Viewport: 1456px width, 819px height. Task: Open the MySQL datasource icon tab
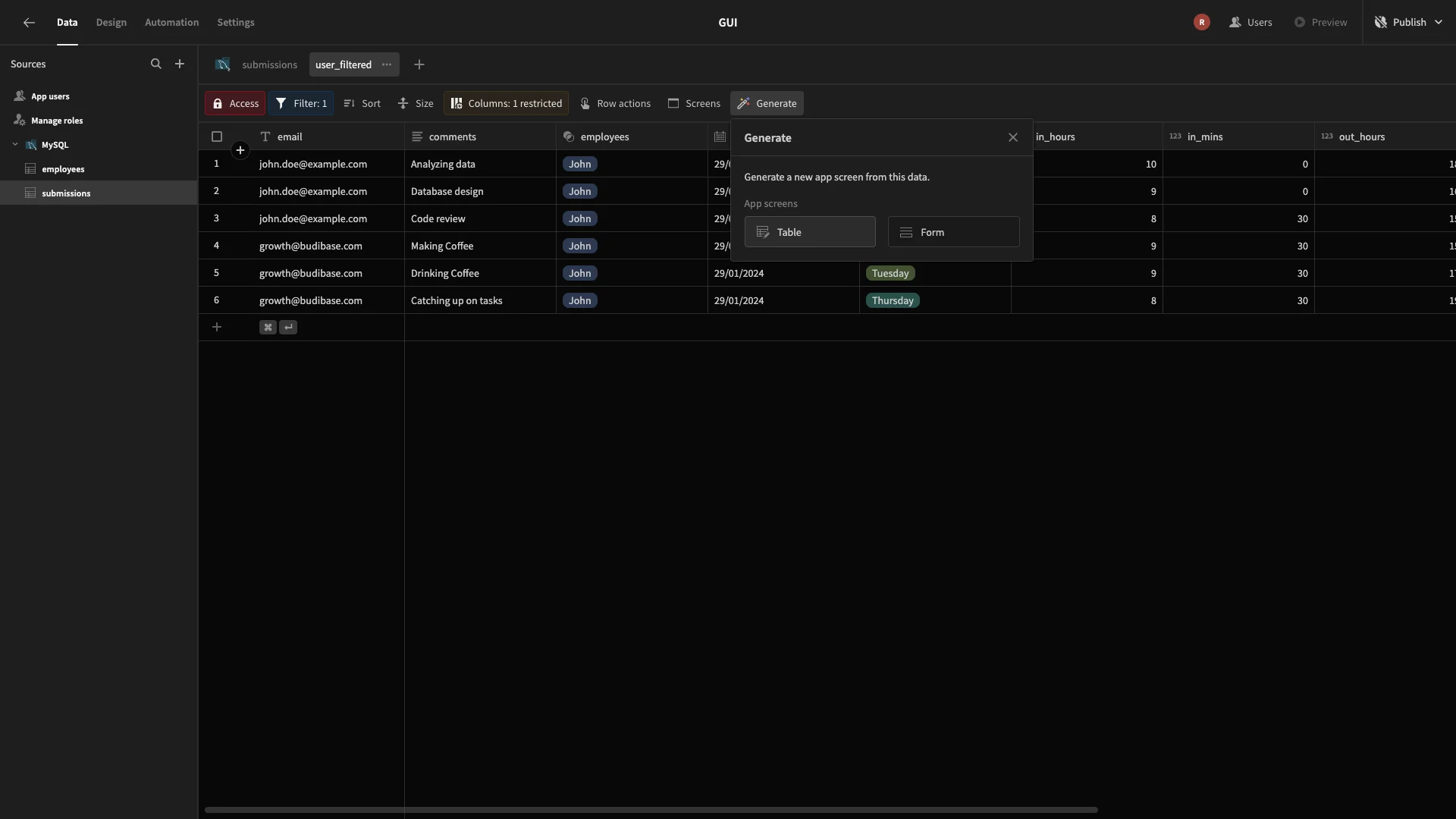click(x=222, y=65)
